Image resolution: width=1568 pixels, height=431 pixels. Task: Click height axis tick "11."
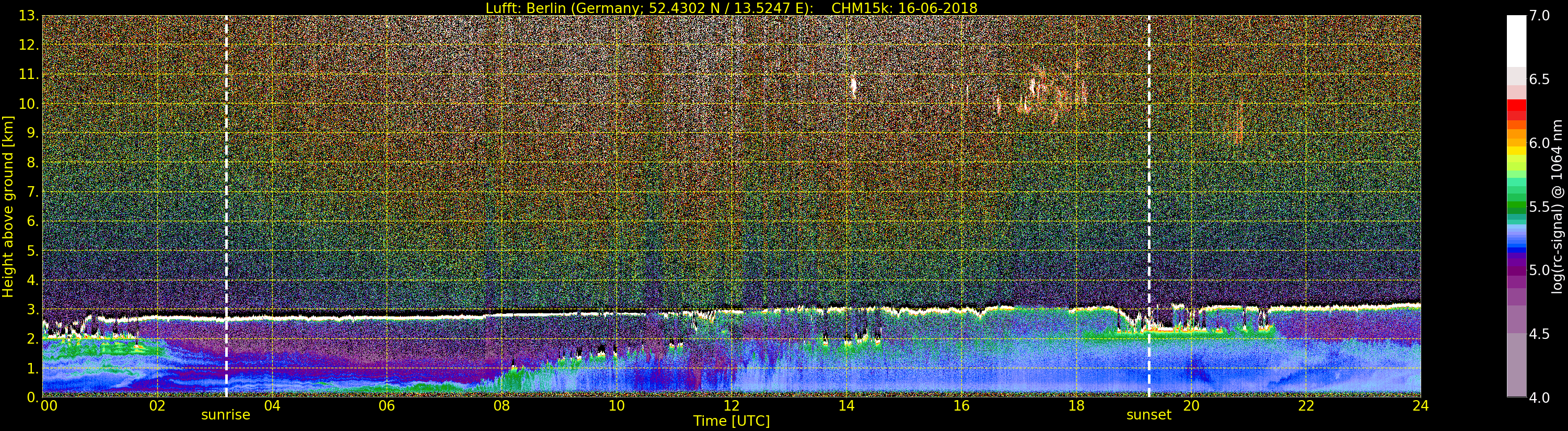[29, 74]
